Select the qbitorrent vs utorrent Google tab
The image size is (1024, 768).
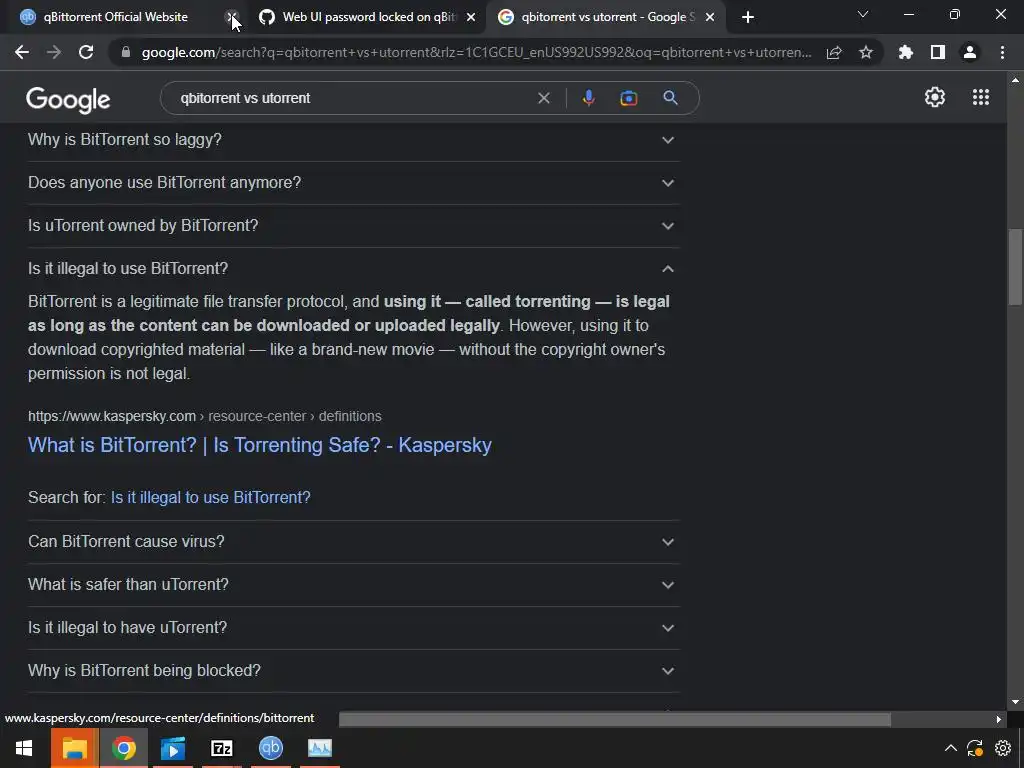pyautogui.click(x=607, y=17)
